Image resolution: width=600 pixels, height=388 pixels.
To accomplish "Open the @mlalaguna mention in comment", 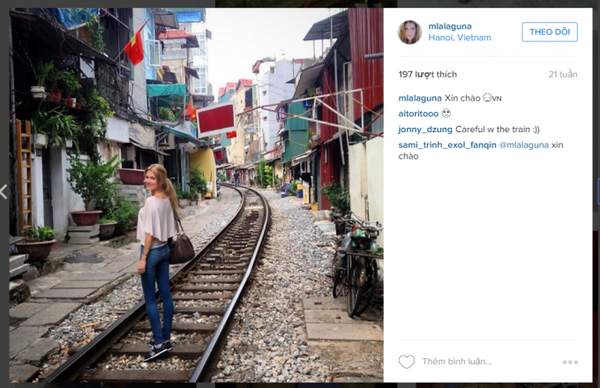I will pos(524,145).
